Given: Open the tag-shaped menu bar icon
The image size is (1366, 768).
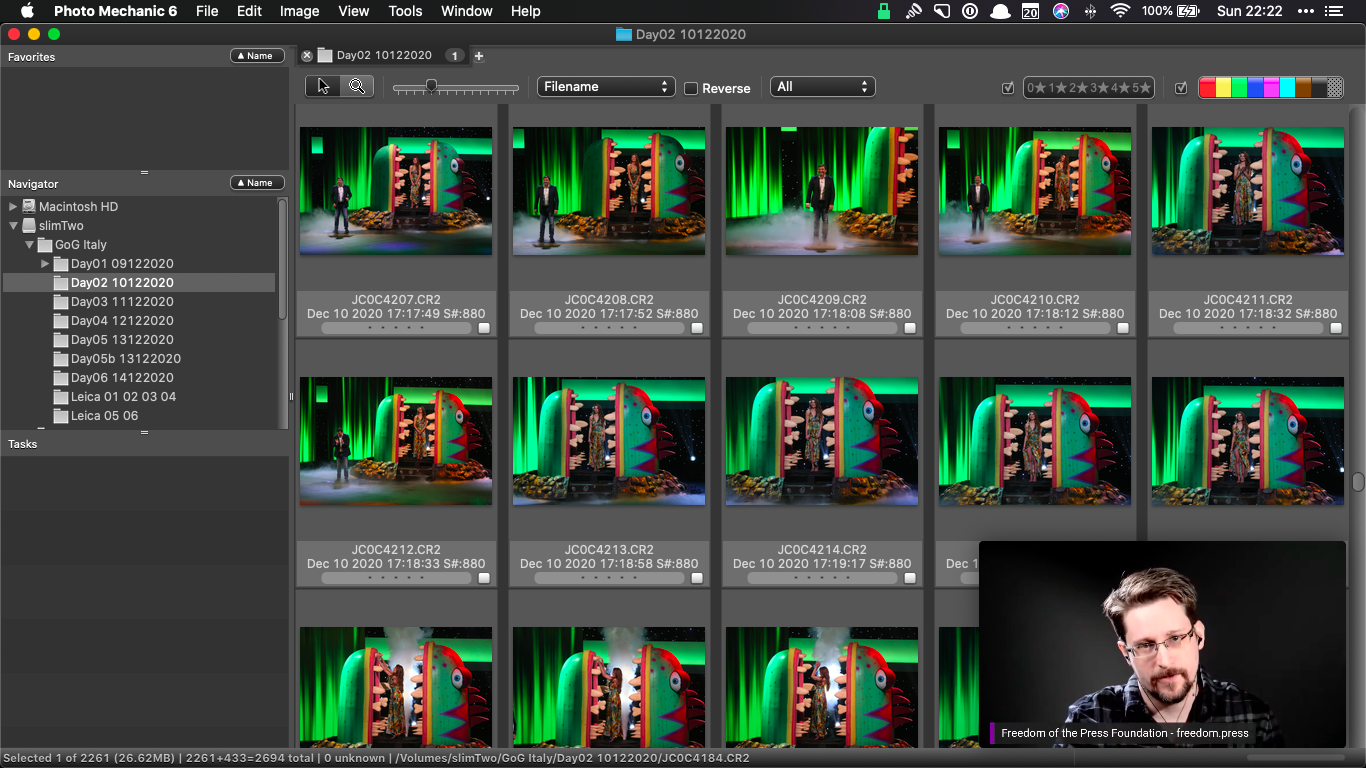Looking at the screenshot, I should pyautogui.click(x=942, y=11).
